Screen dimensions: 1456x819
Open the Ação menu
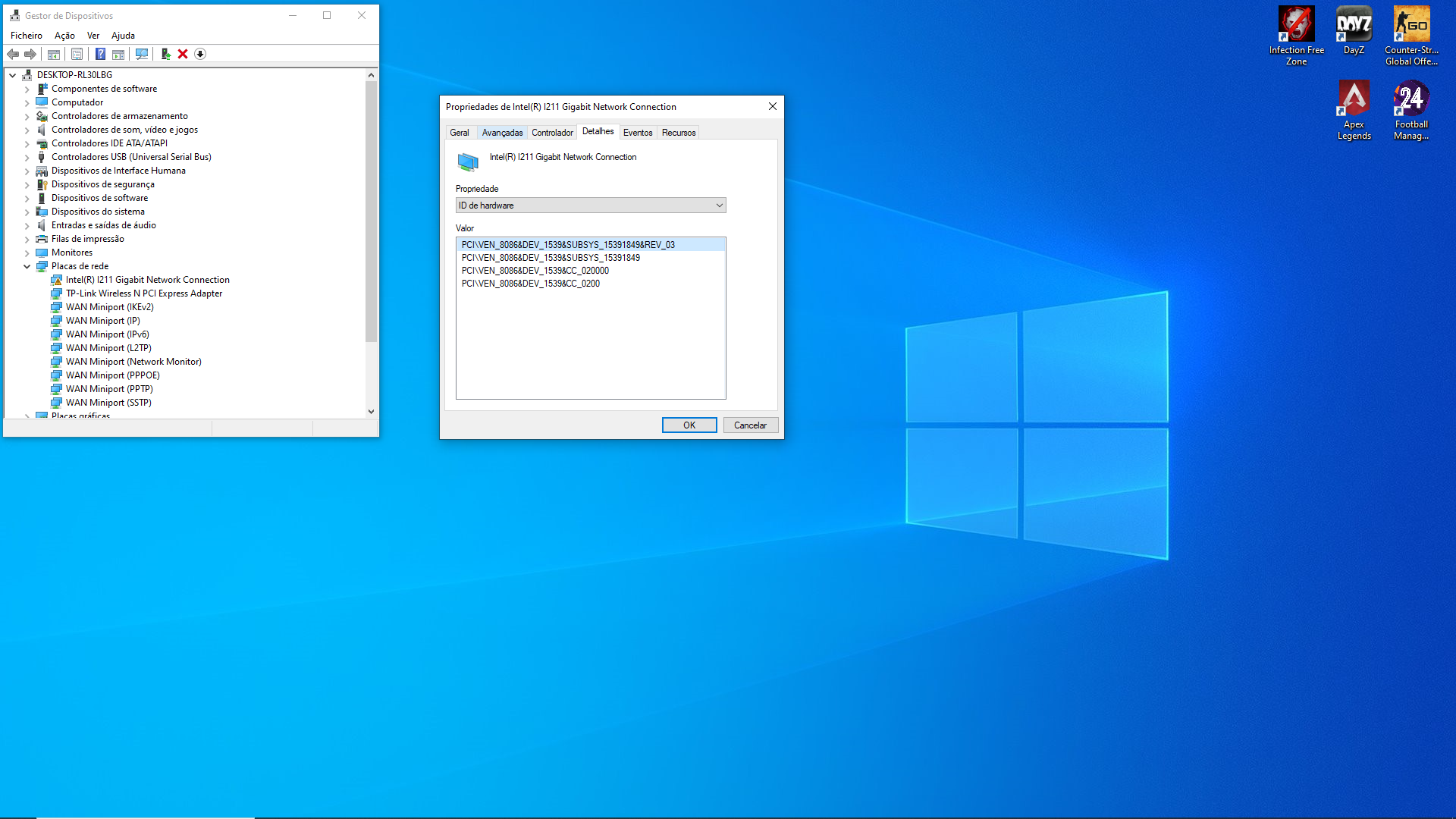[x=64, y=36]
